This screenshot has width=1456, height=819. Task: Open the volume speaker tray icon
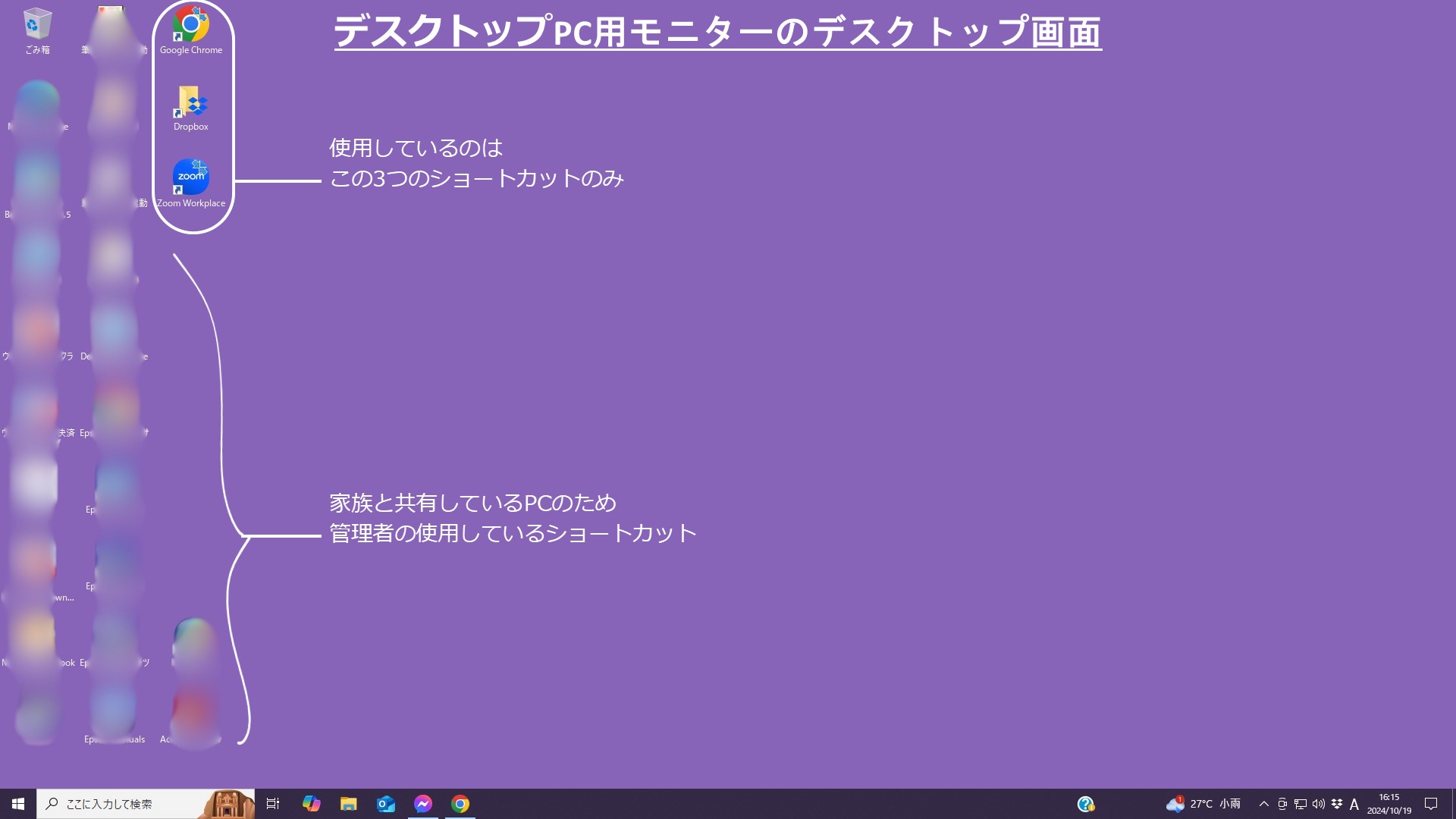tap(1319, 804)
